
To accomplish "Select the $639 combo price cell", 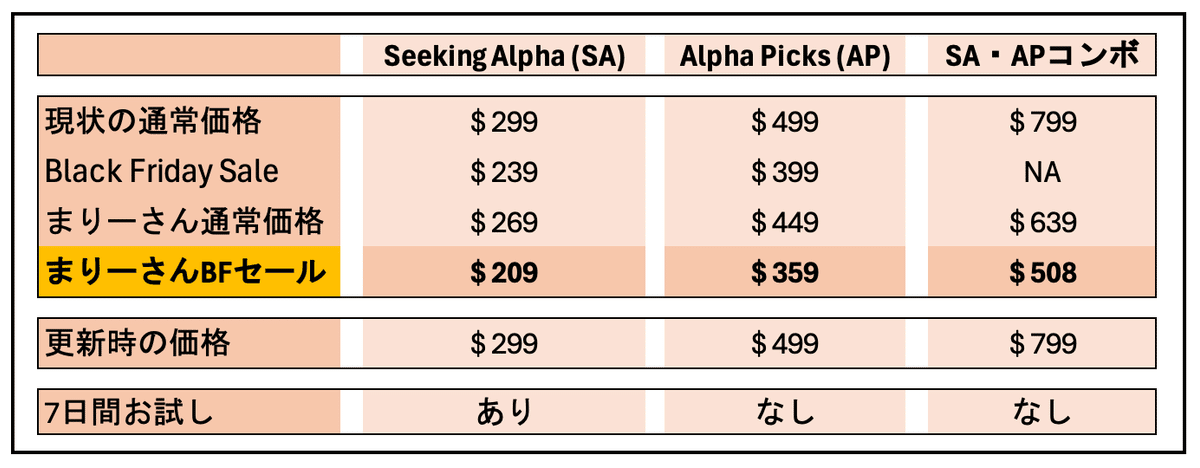I will (x=1042, y=222).
